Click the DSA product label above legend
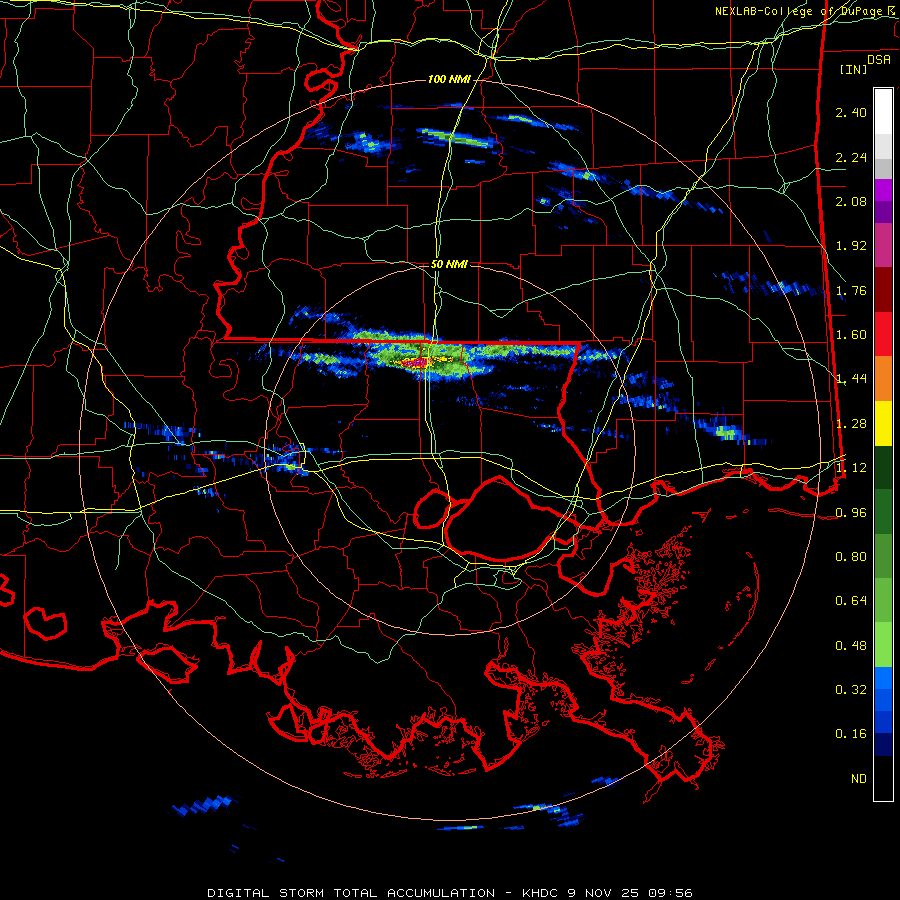The image size is (900, 900). pos(879,60)
